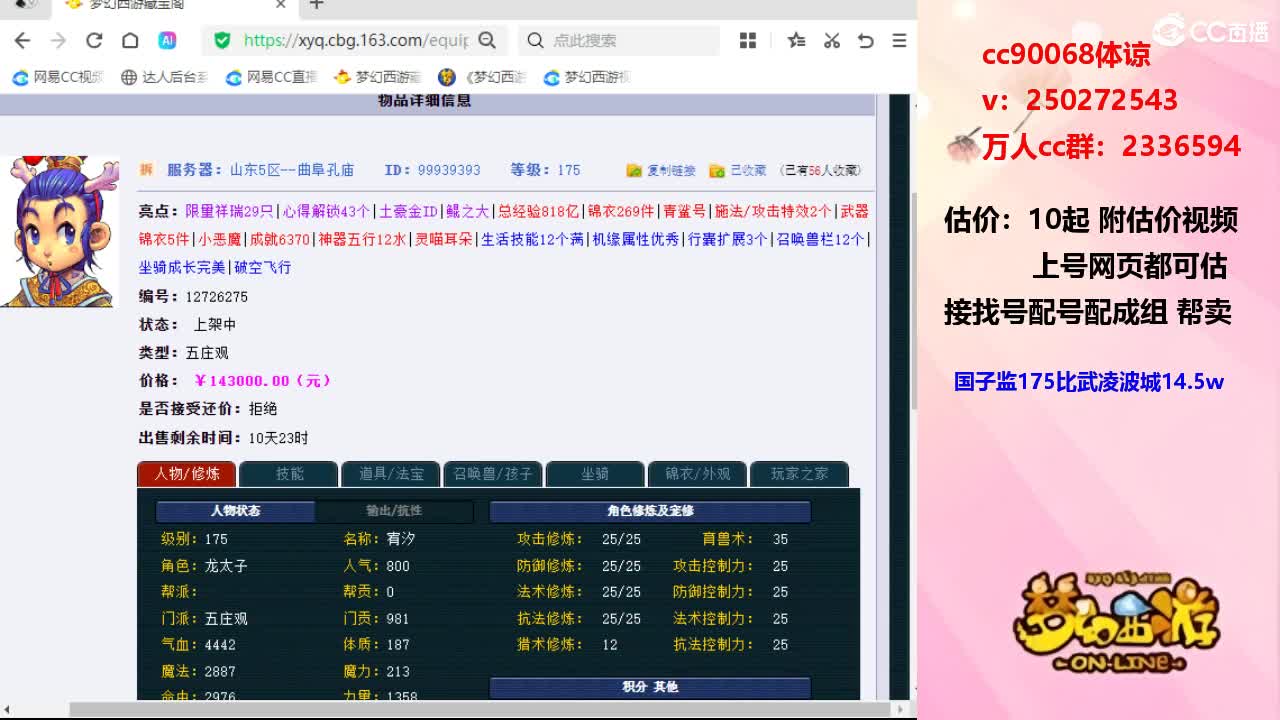
Task: Click the 复制链接 copy link icon
Action: coord(634,171)
